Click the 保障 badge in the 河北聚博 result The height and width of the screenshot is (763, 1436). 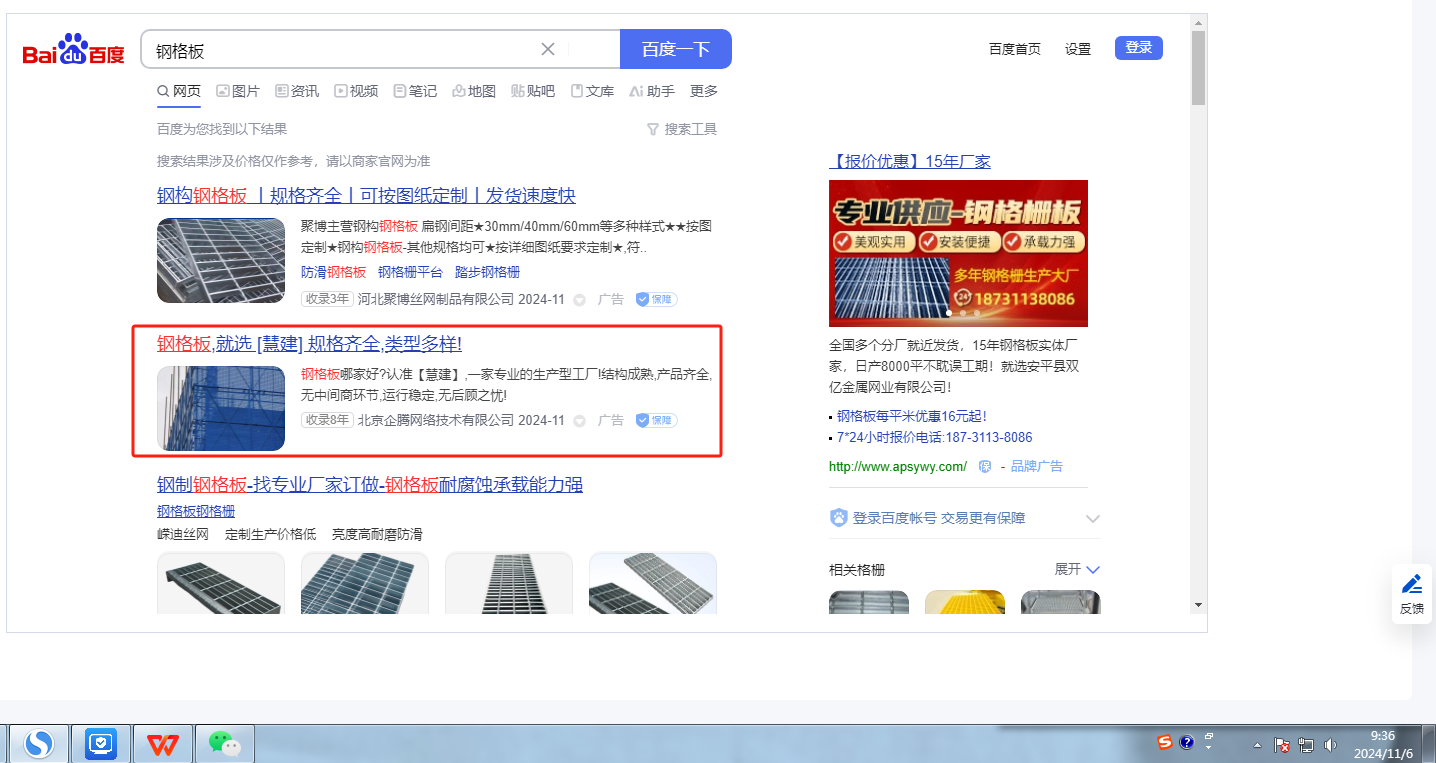coord(657,298)
